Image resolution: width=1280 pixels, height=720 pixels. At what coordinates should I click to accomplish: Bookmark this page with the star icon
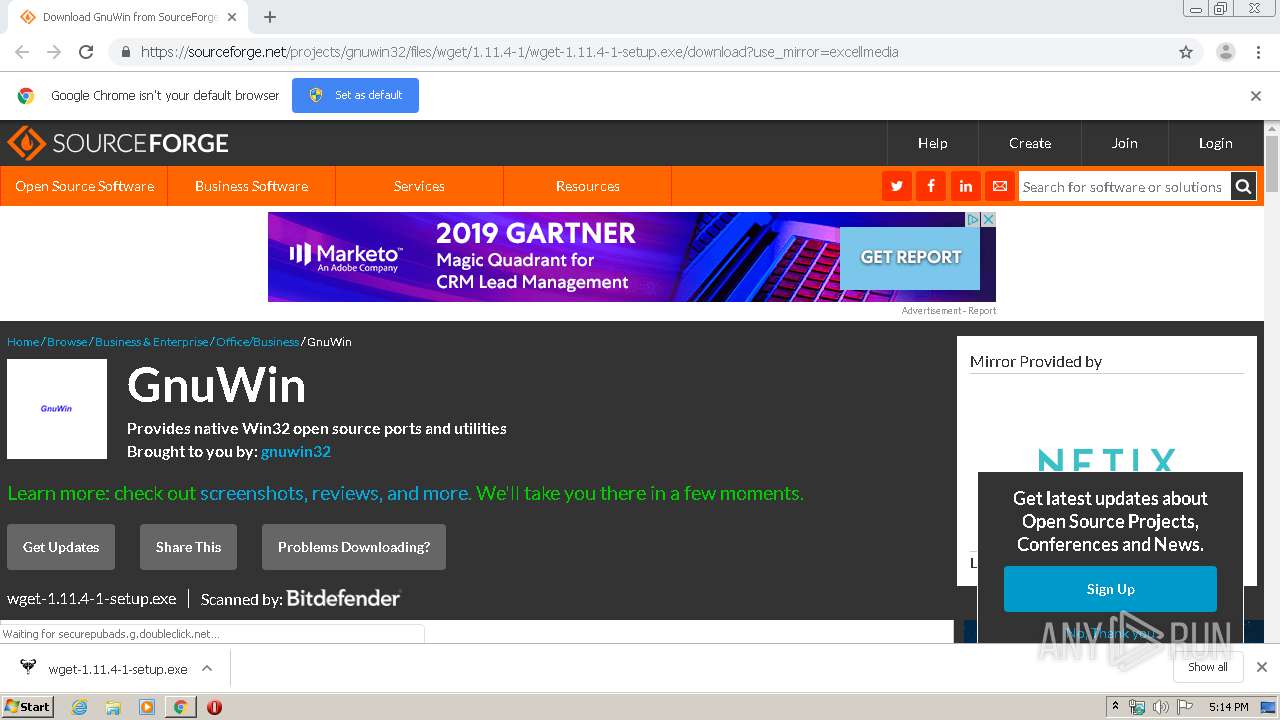1186,52
